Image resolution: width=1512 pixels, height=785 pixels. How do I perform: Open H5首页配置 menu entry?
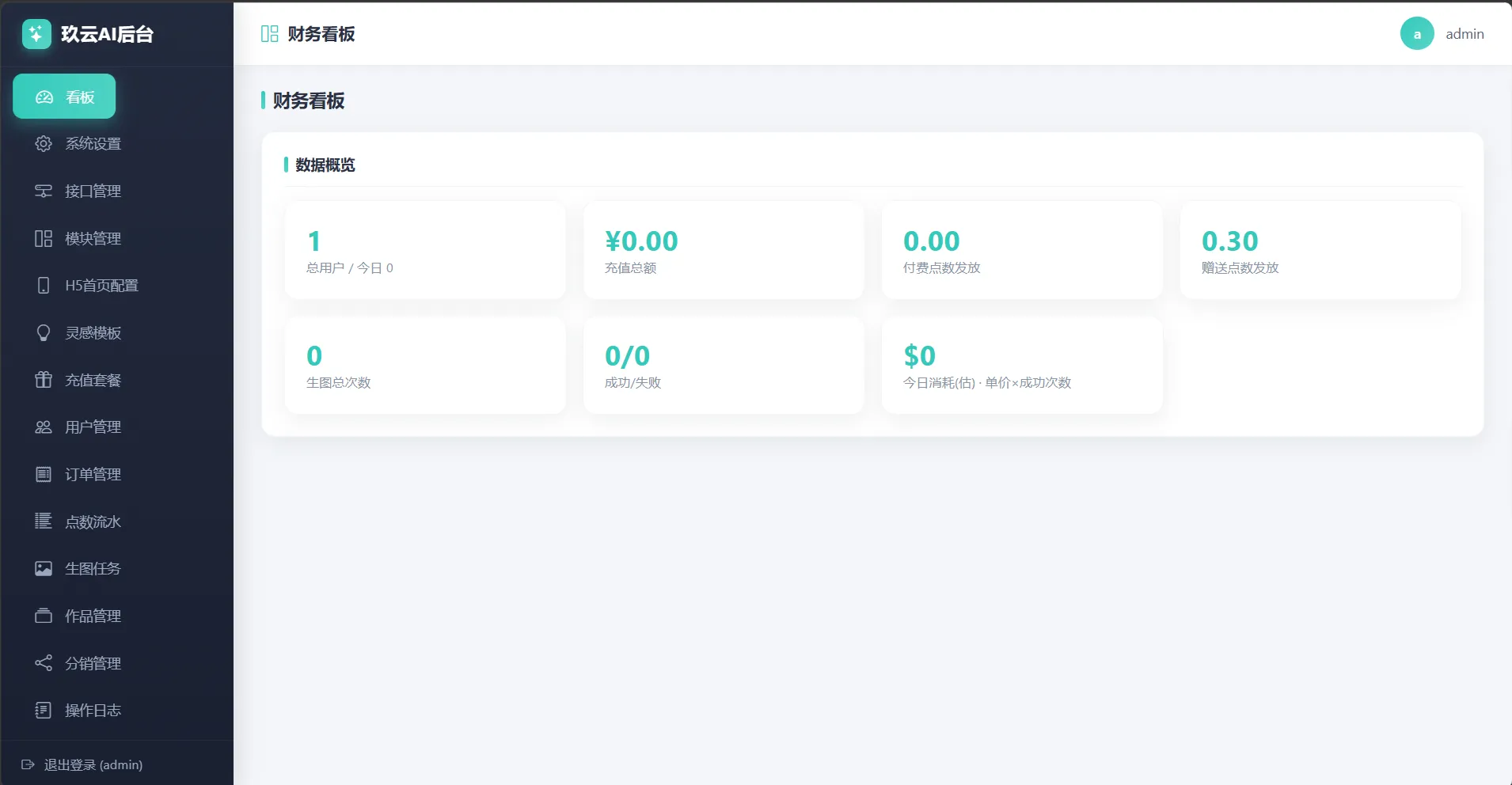101,285
